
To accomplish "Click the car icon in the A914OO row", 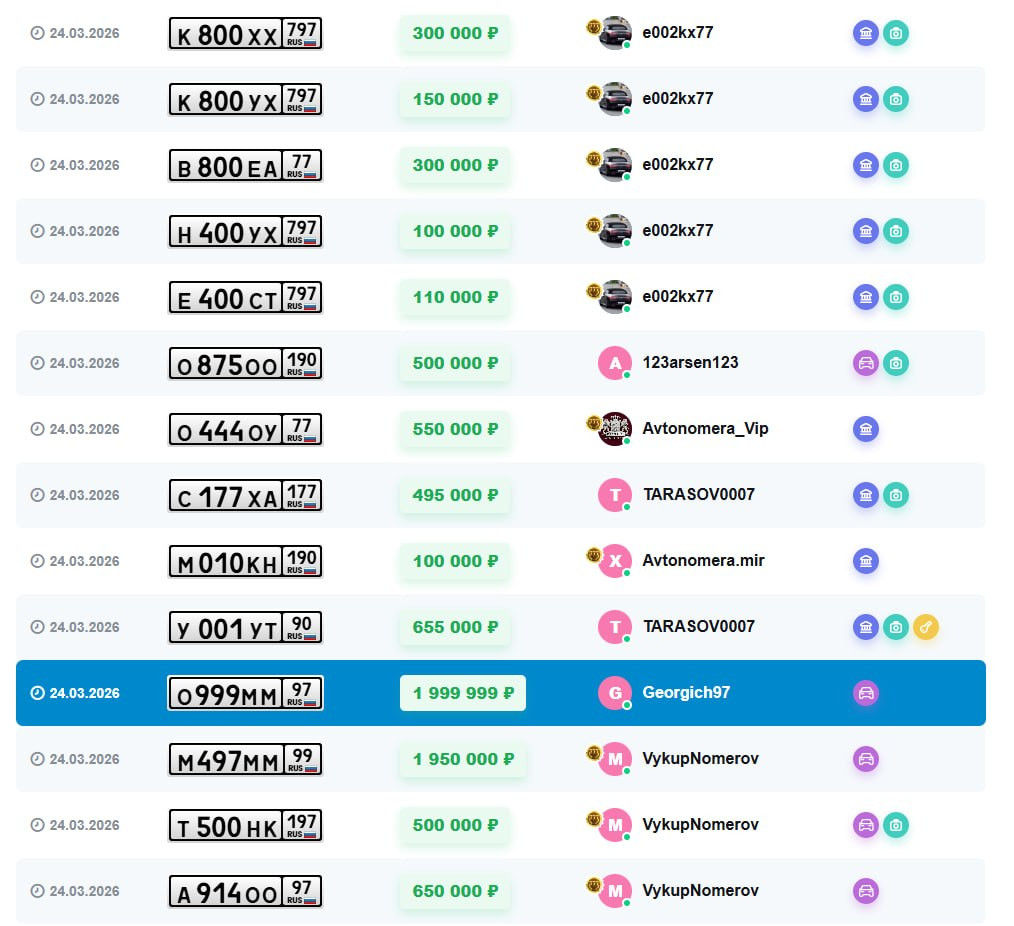I will click(x=866, y=891).
